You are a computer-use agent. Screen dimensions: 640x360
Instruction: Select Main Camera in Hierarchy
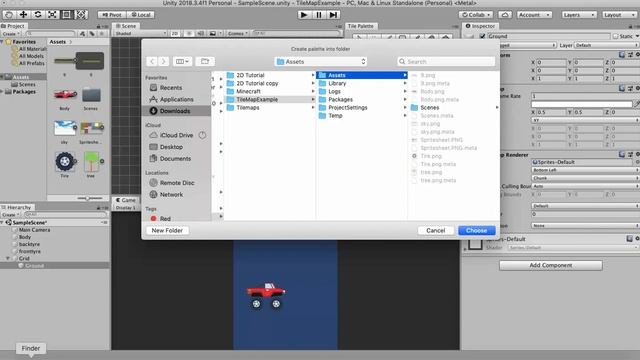pyautogui.click(x=34, y=230)
